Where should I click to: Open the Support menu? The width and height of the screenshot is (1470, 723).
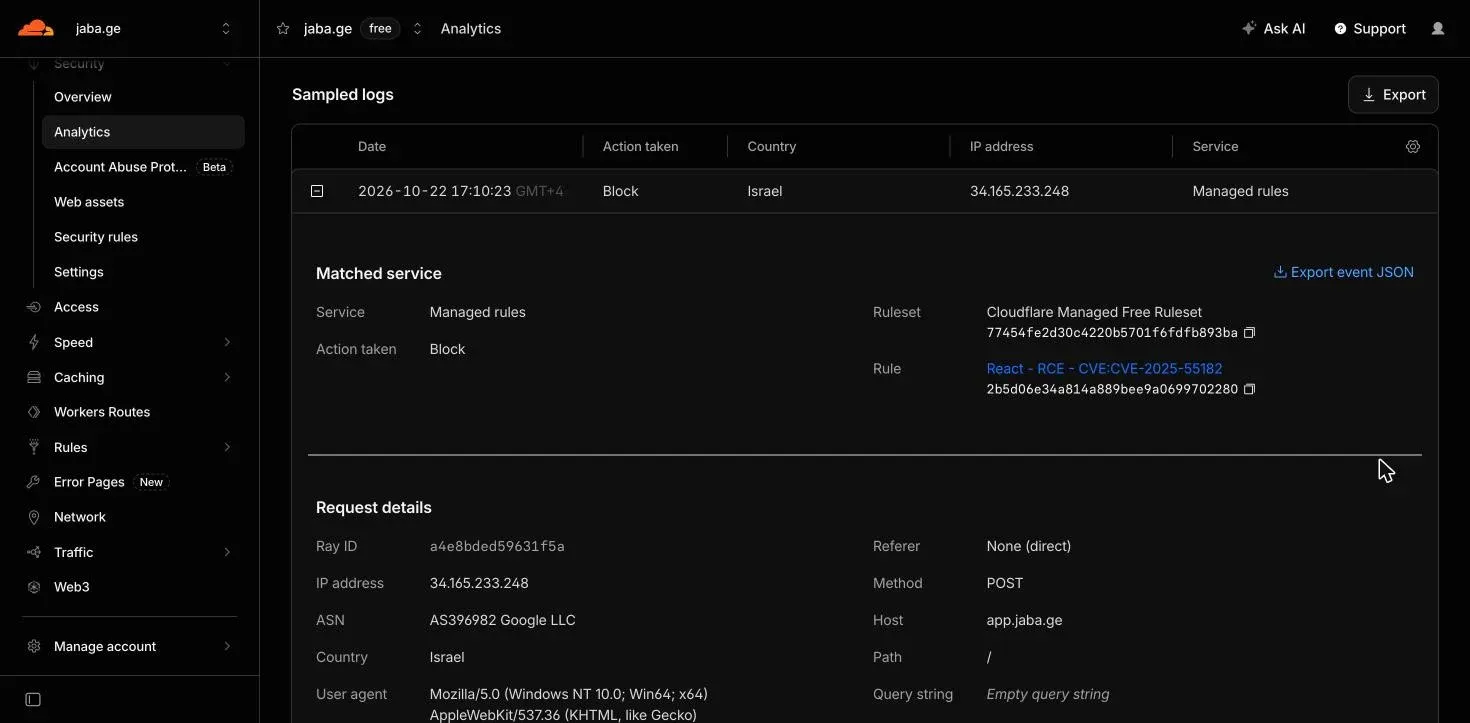tap(1370, 29)
